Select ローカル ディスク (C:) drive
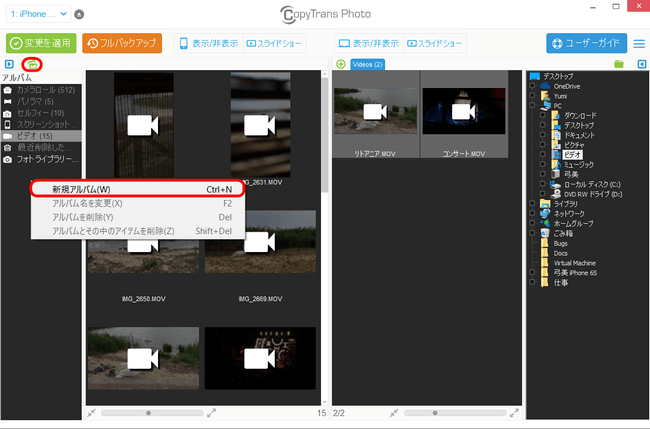Image resolution: width=650 pixels, height=429 pixels. coord(592,184)
